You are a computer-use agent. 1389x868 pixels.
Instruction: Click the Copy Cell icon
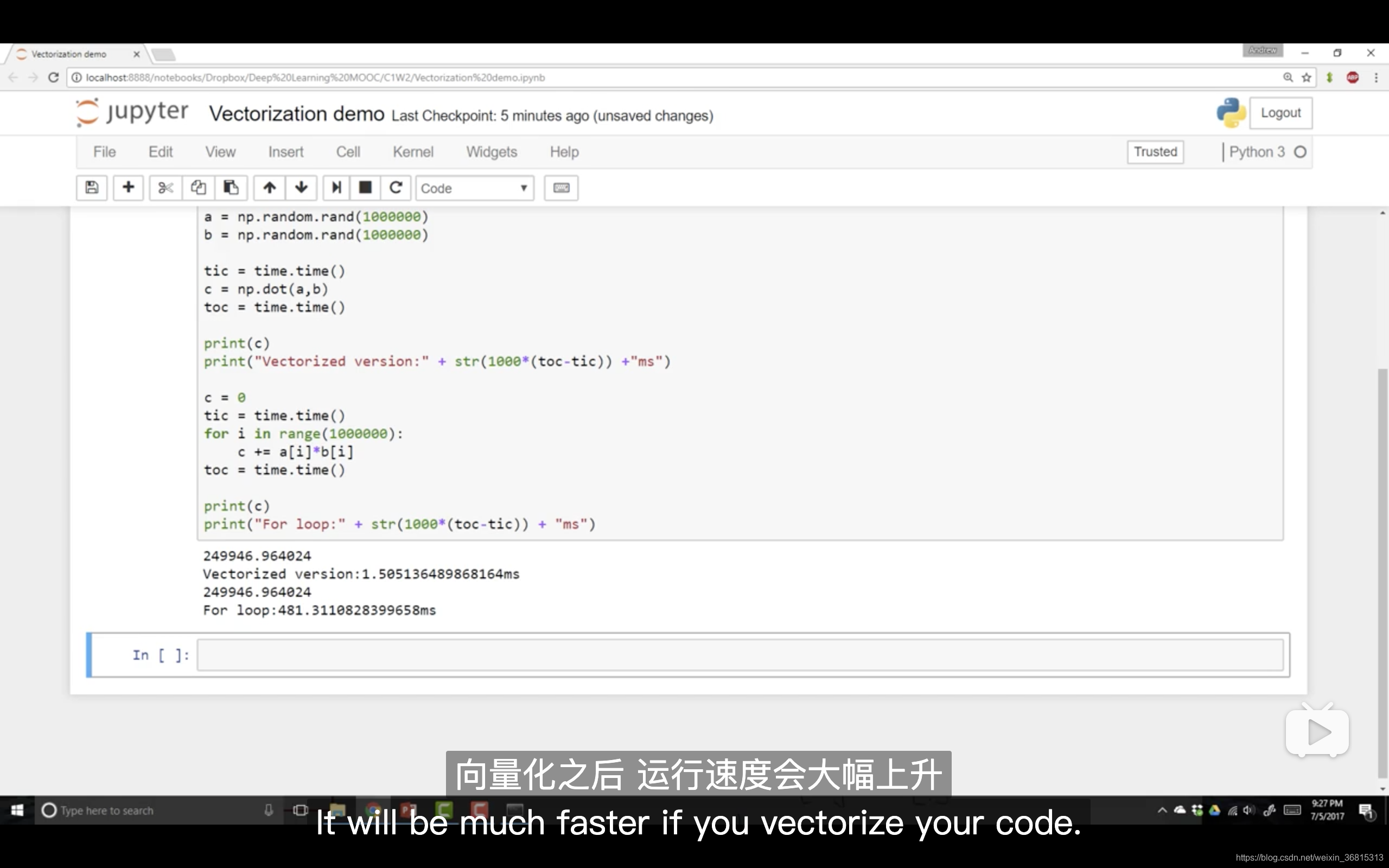(x=198, y=188)
